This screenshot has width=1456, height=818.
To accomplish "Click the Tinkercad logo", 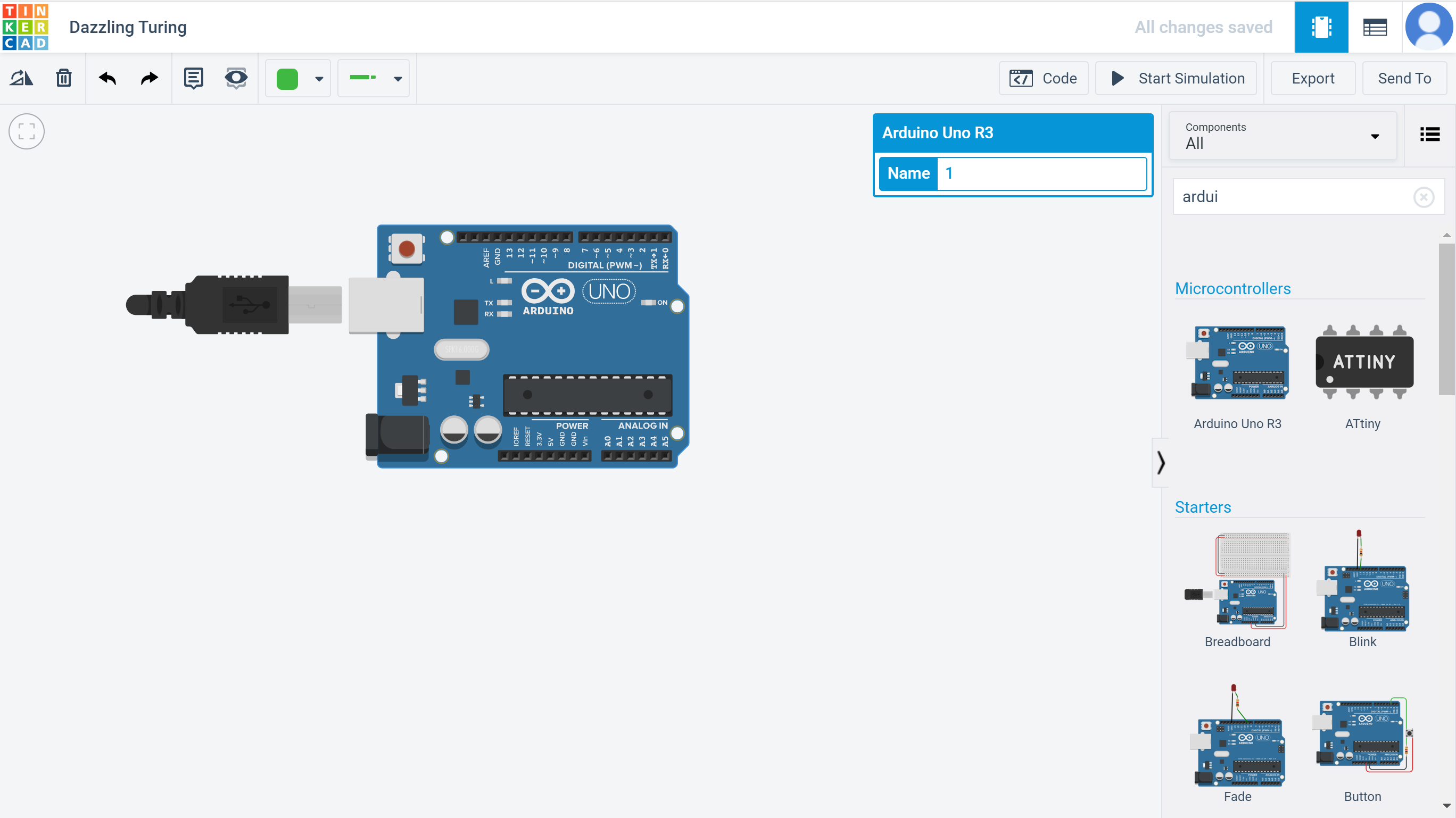I will [x=26, y=27].
